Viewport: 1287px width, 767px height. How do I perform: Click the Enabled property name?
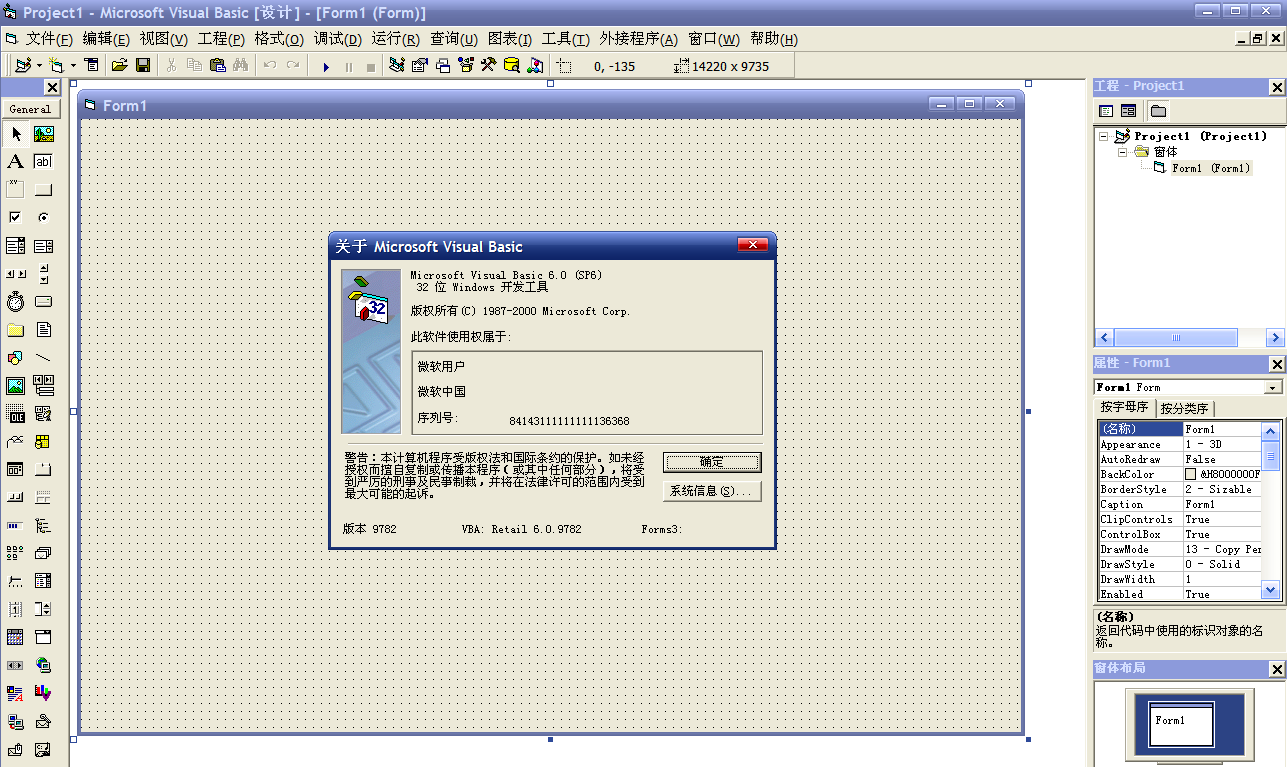pos(1122,594)
